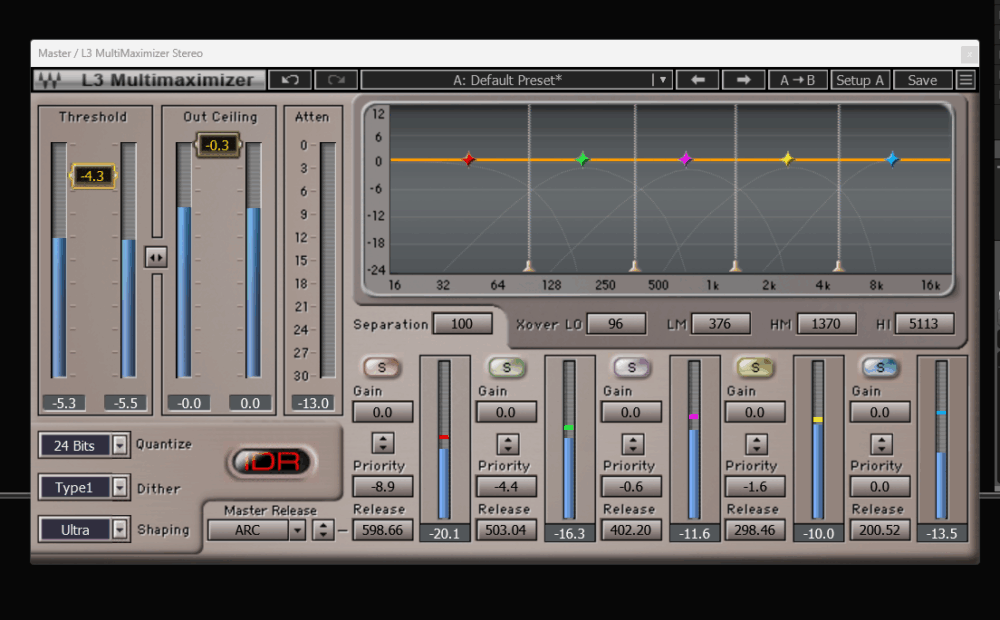The width and height of the screenshot is (1000, 620).
Task: Click the green band threshold marker slider
Action: click(x=569, y=427)
